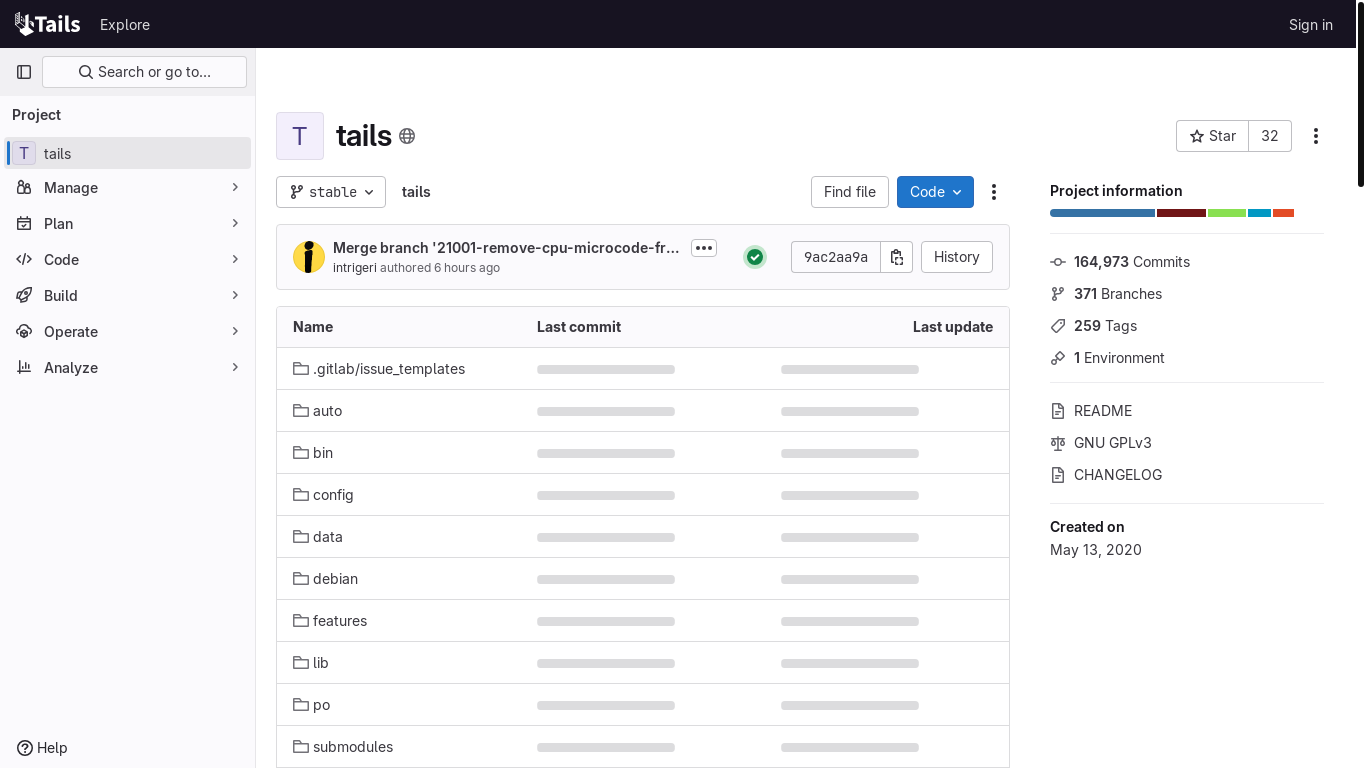Open the Tails logo homepage
The width and height of the screenshot is (1366, 768).
47,24
